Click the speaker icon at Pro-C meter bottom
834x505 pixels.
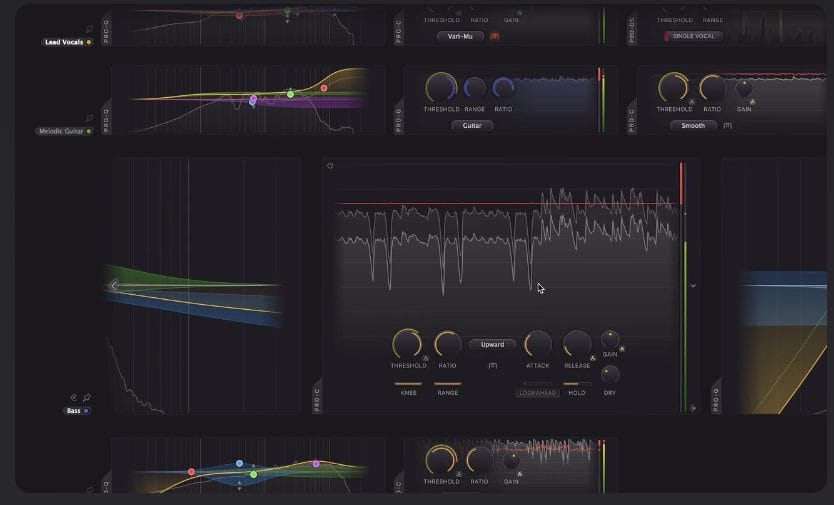click(x=691, y=407)
